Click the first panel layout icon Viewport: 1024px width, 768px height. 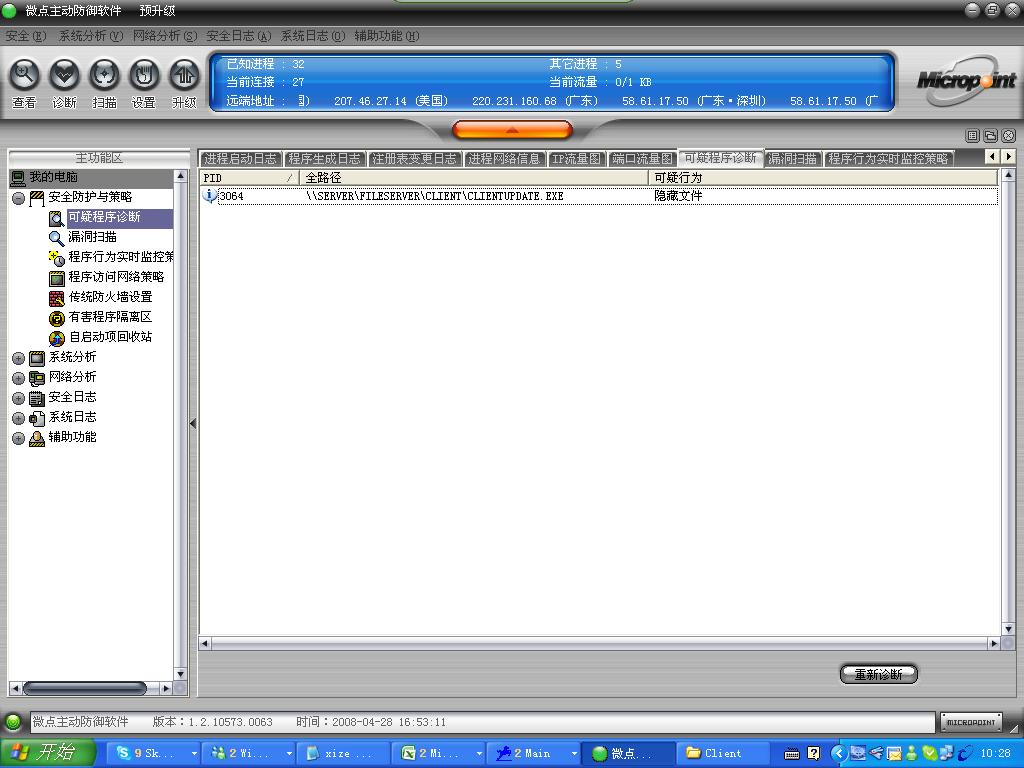point(972,135)
